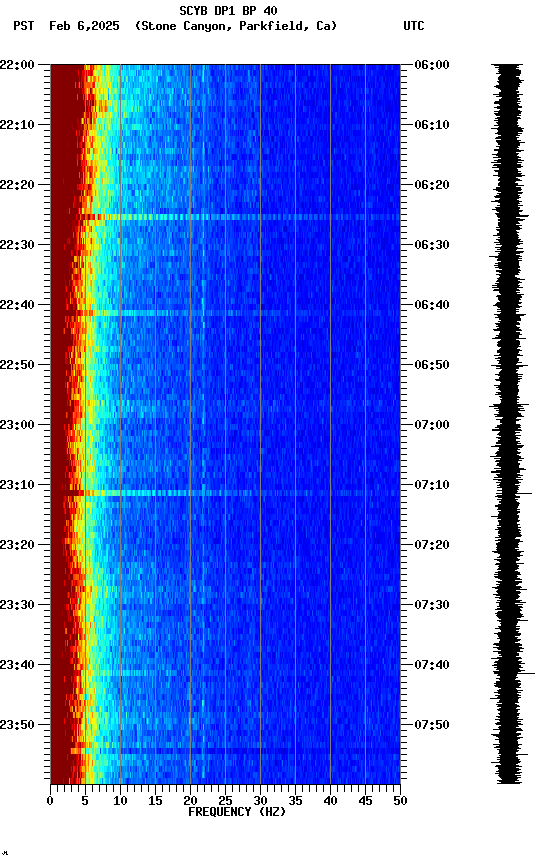Click the "22:40" PST time label
Image resolution: width=552 pixels, height=864 pixels.
17,305
